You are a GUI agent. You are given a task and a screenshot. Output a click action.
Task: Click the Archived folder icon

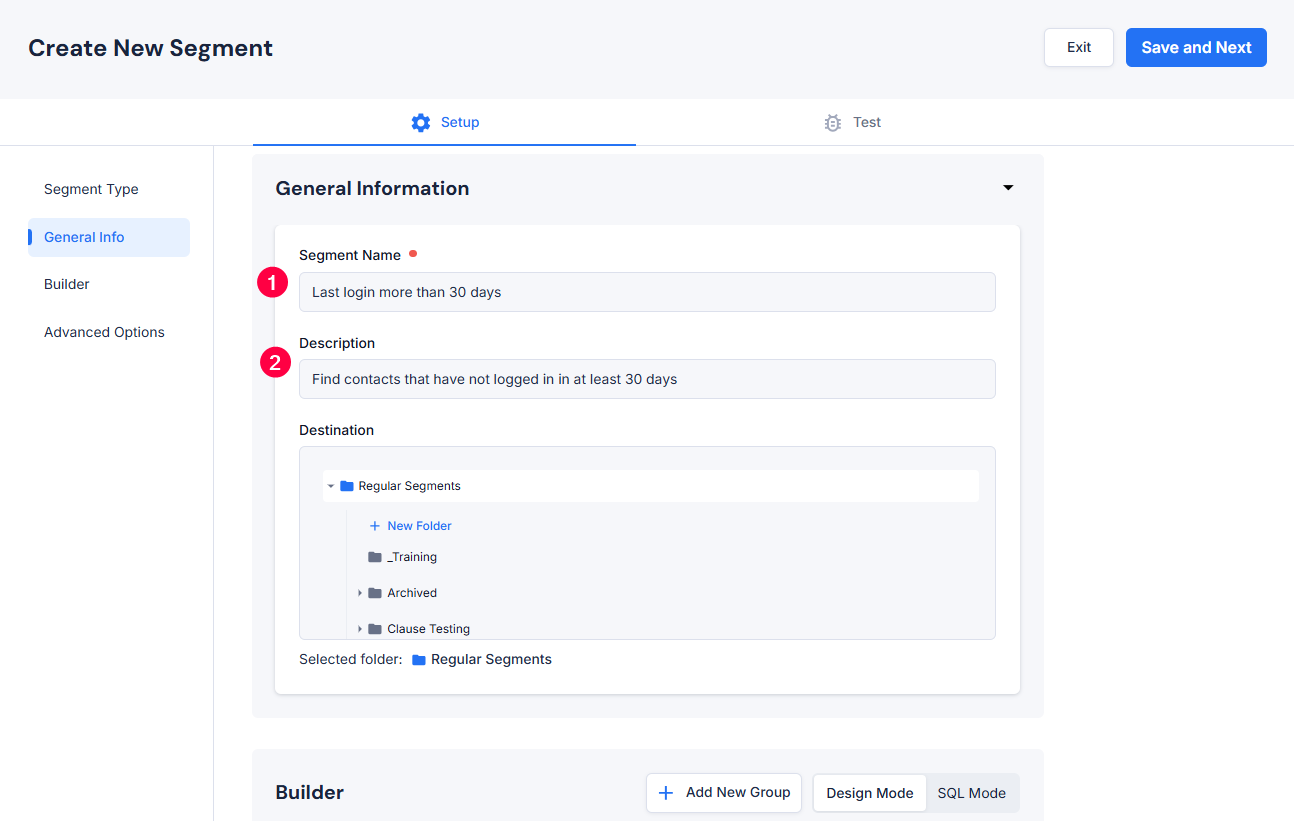coord(375,593)
